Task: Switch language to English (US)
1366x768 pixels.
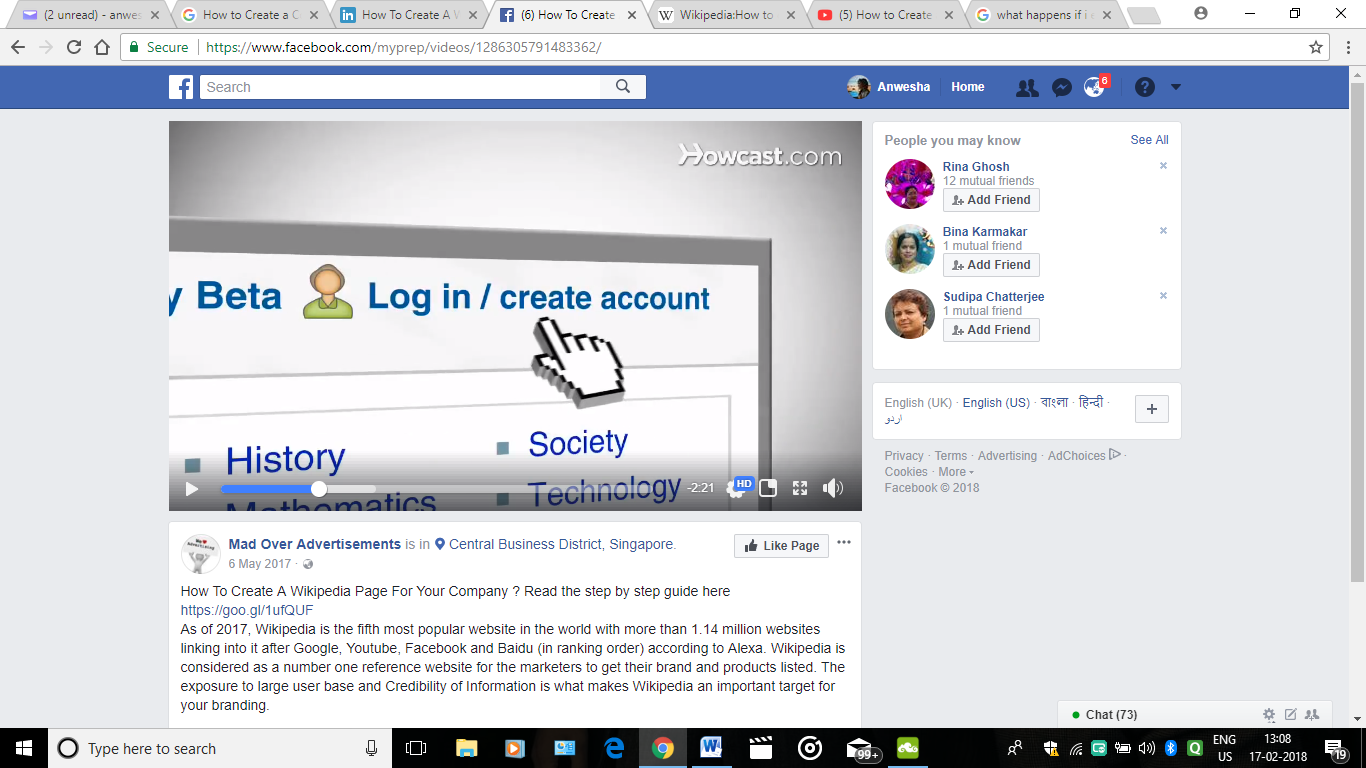Action: (996, 403)
